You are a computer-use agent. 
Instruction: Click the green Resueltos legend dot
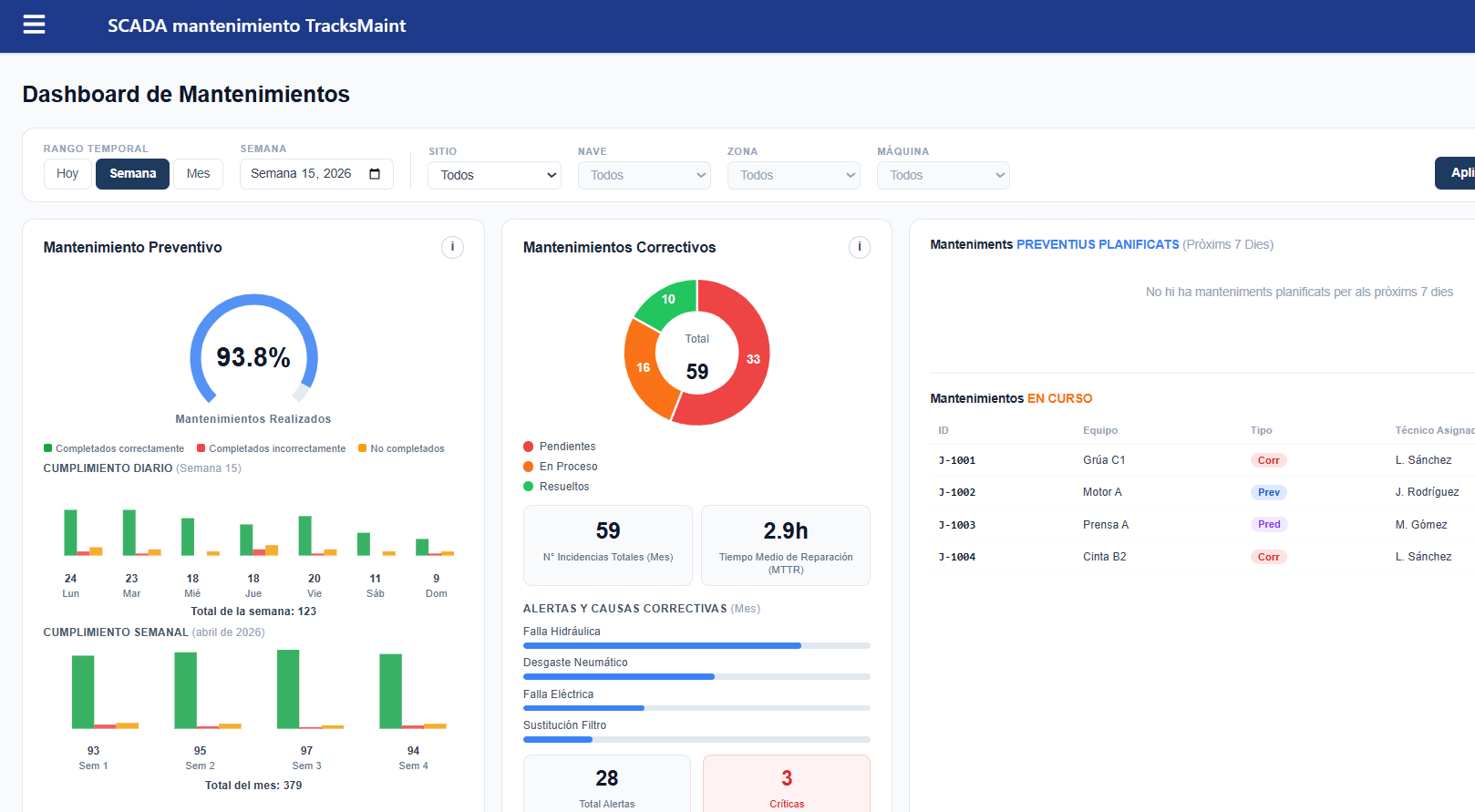point(529,487)
